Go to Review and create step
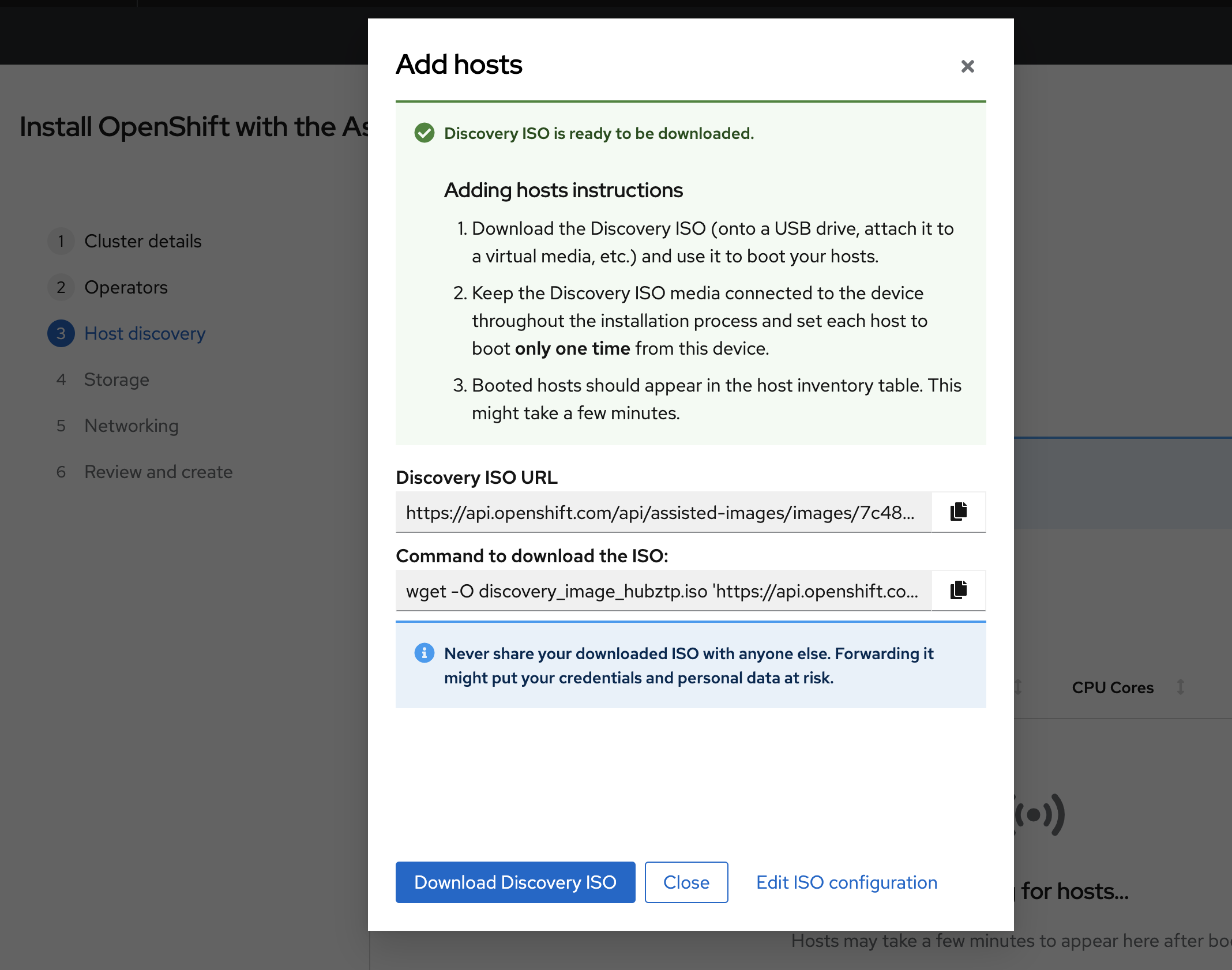This screenshot has height=970, width=1232. [x=158, y=472]
